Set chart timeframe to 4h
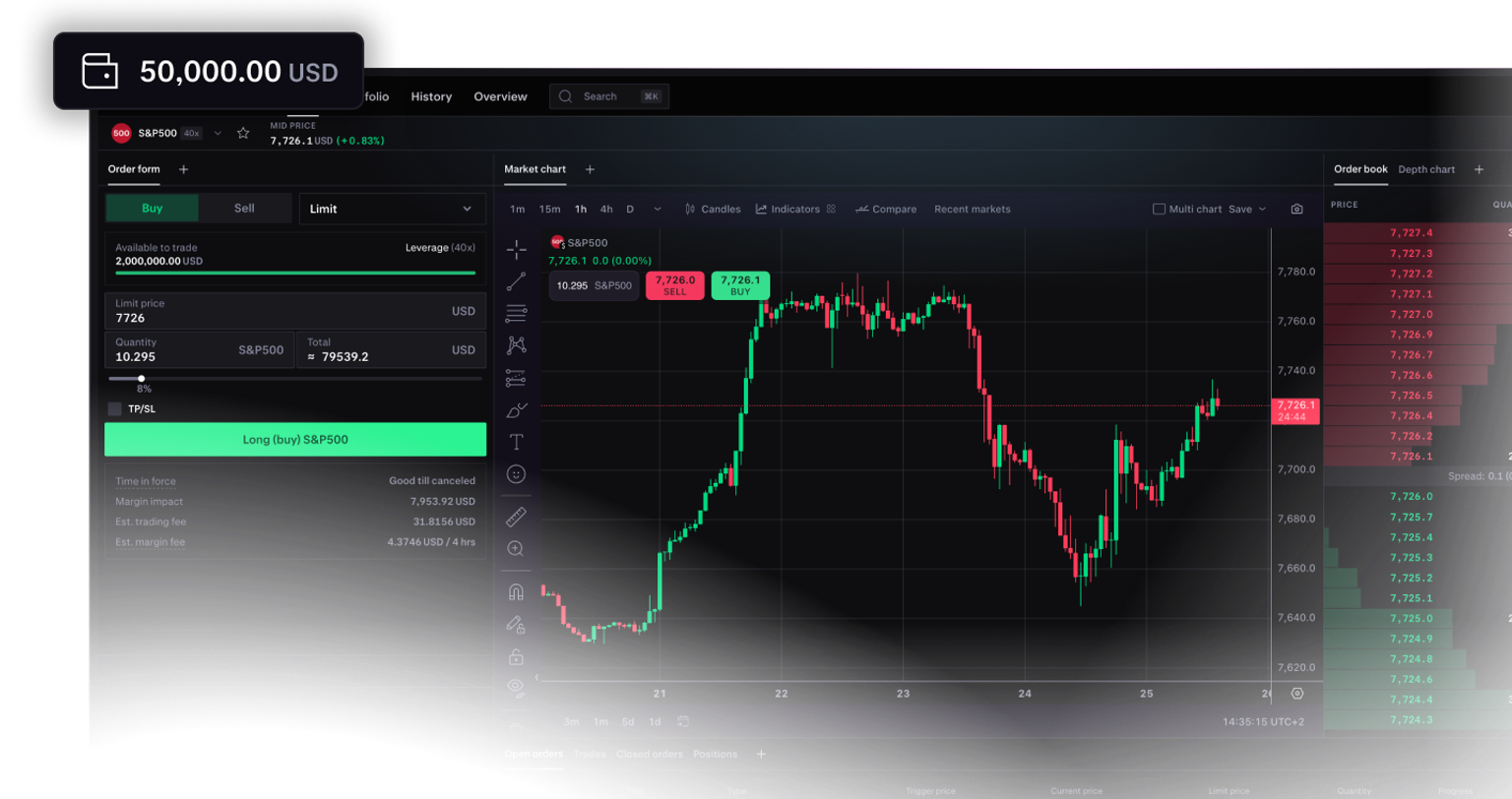Screen dimensions: 1512x799 606,210
